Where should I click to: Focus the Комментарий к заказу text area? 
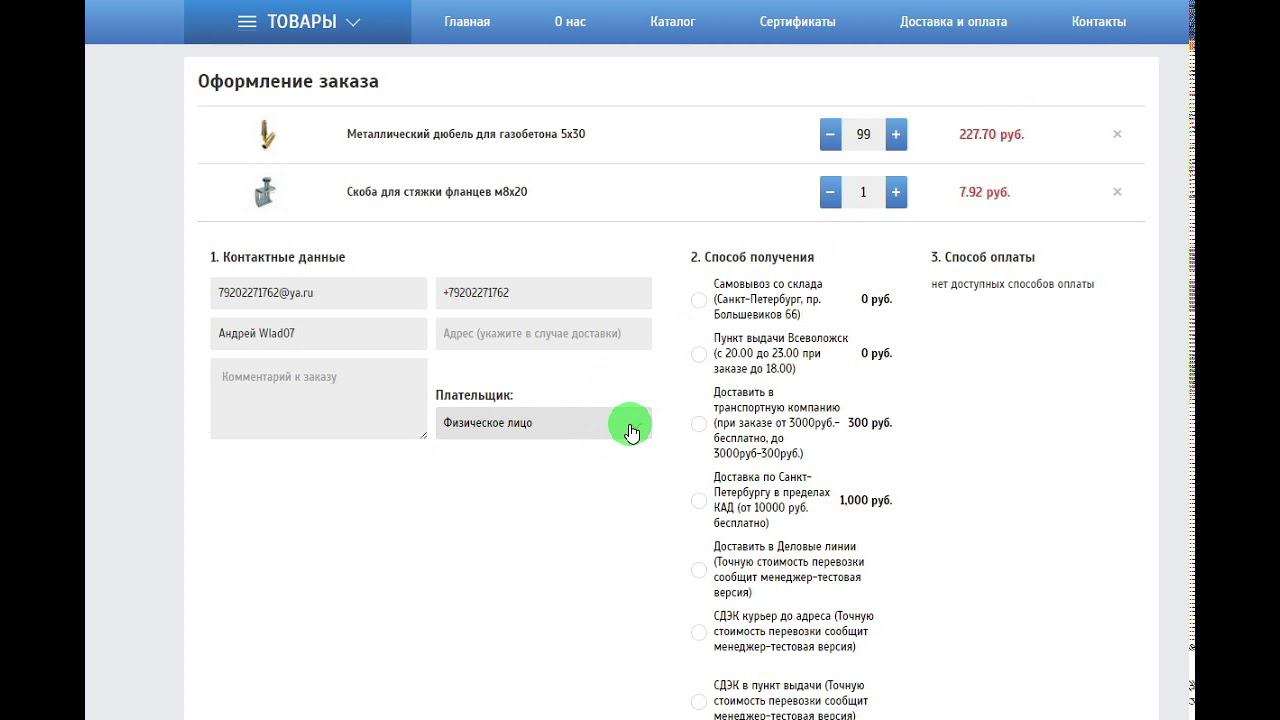click(x=319, y=399)
